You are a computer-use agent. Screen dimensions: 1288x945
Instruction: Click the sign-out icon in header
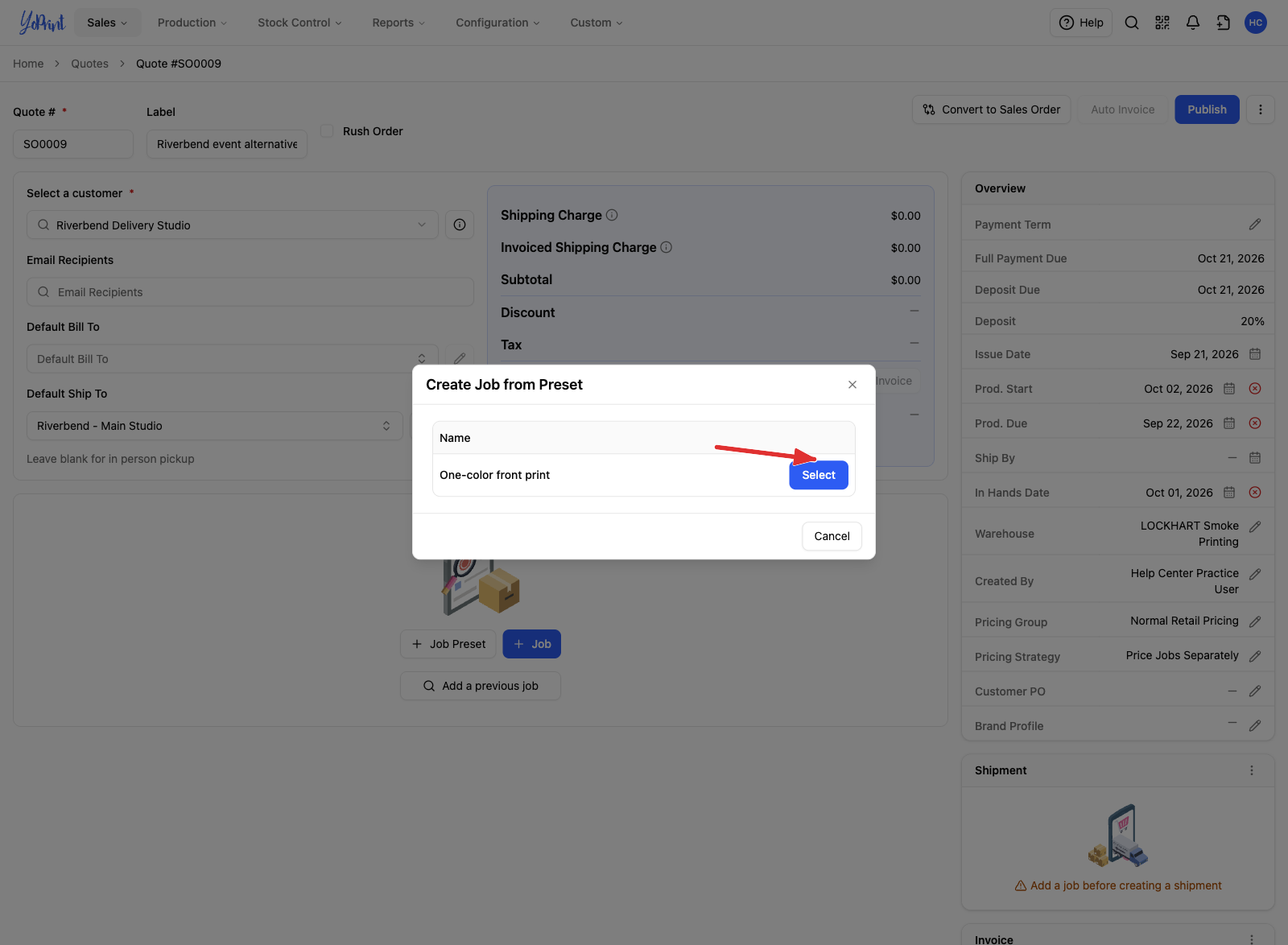1223,23
